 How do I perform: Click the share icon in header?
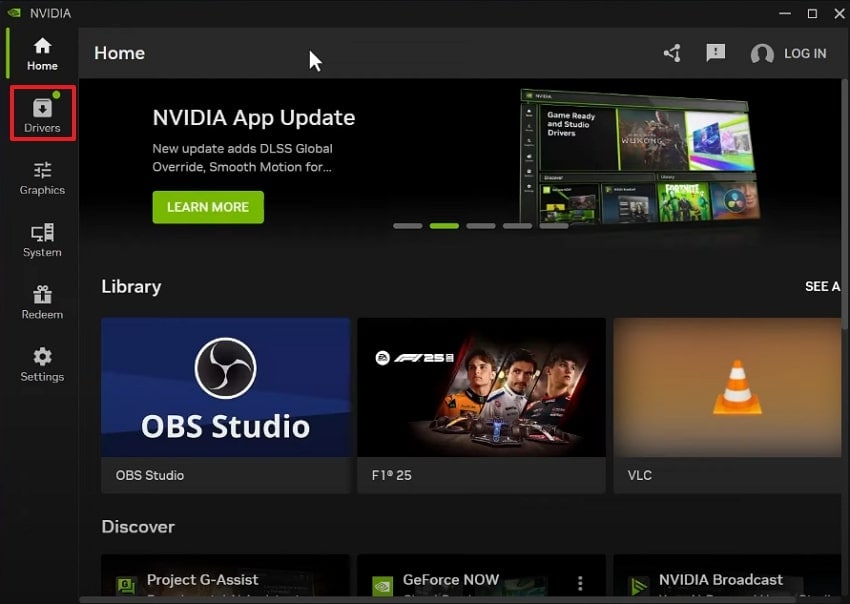[x=672, y=53]
